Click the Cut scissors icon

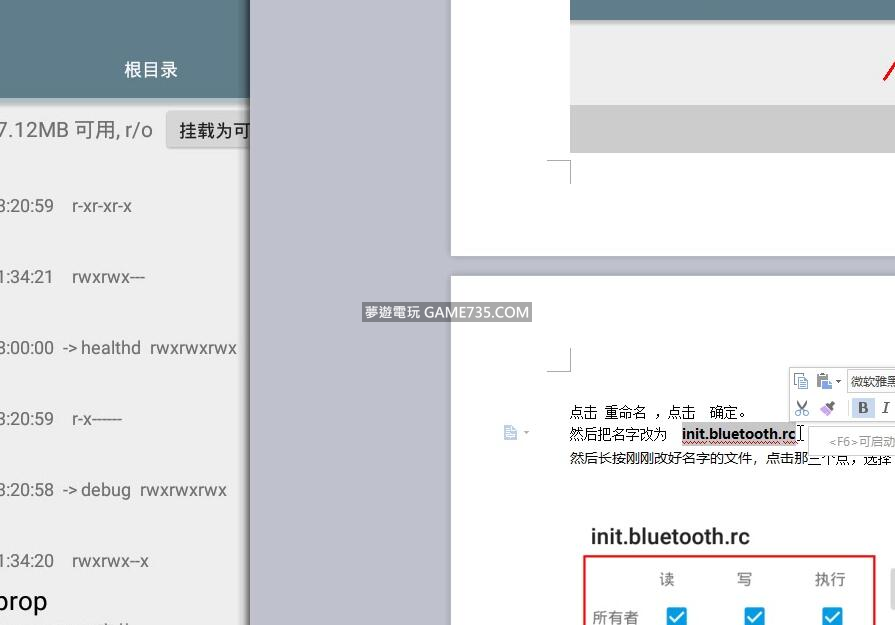(x=802, y=408)
